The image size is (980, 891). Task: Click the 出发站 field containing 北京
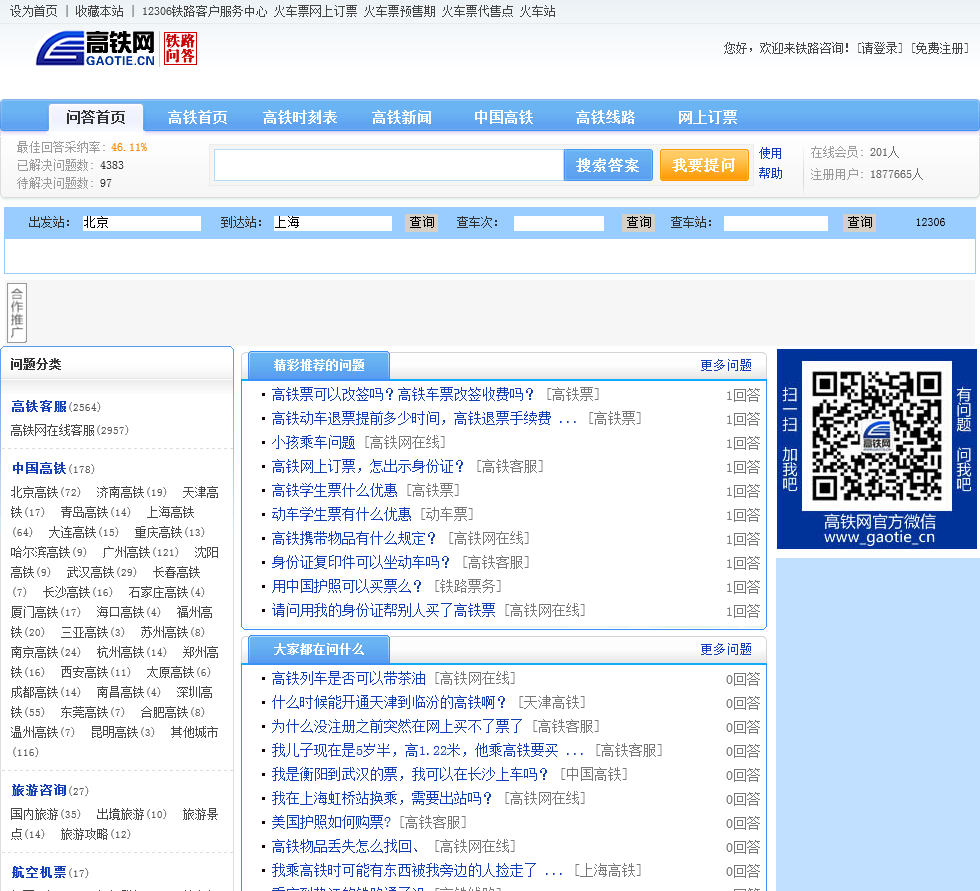(141, 223)
